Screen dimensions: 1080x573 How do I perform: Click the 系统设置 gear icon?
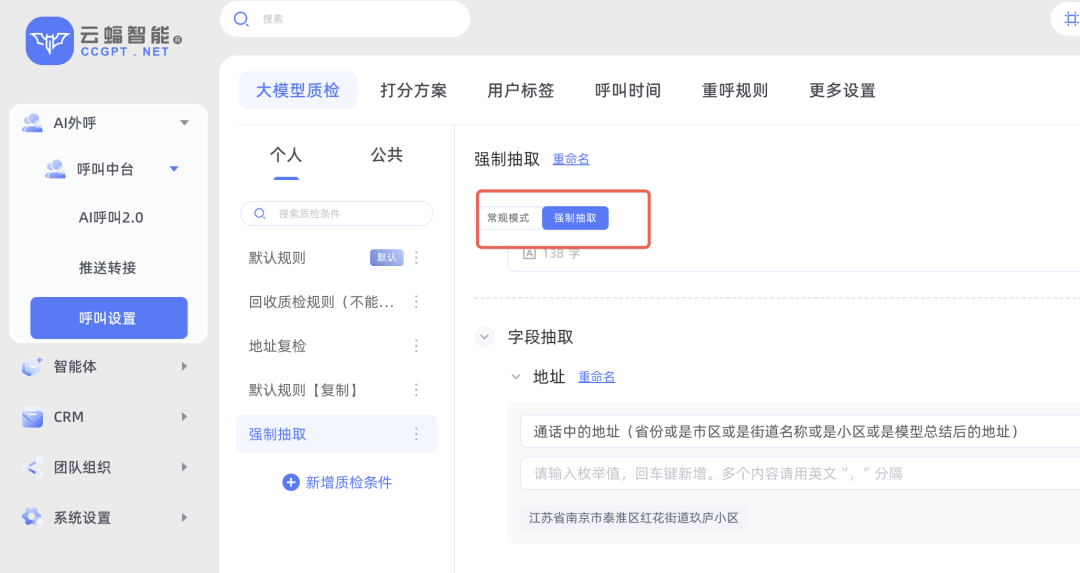click(32, 517)
